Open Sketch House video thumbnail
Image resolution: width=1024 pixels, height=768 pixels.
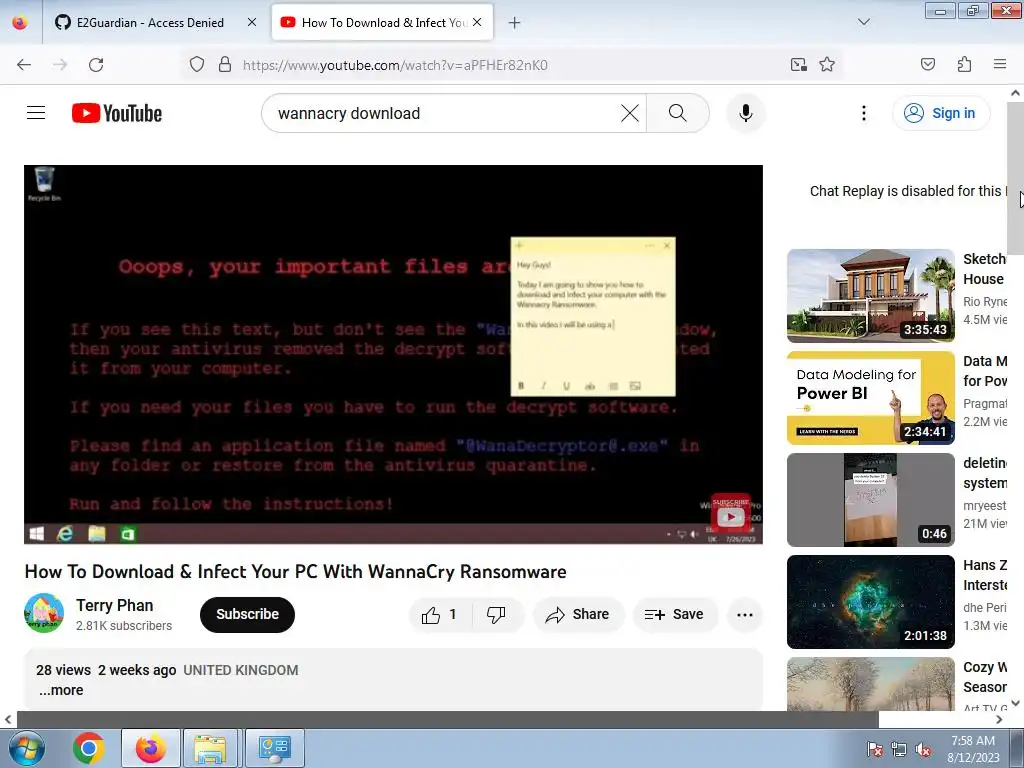coord(871,296)
